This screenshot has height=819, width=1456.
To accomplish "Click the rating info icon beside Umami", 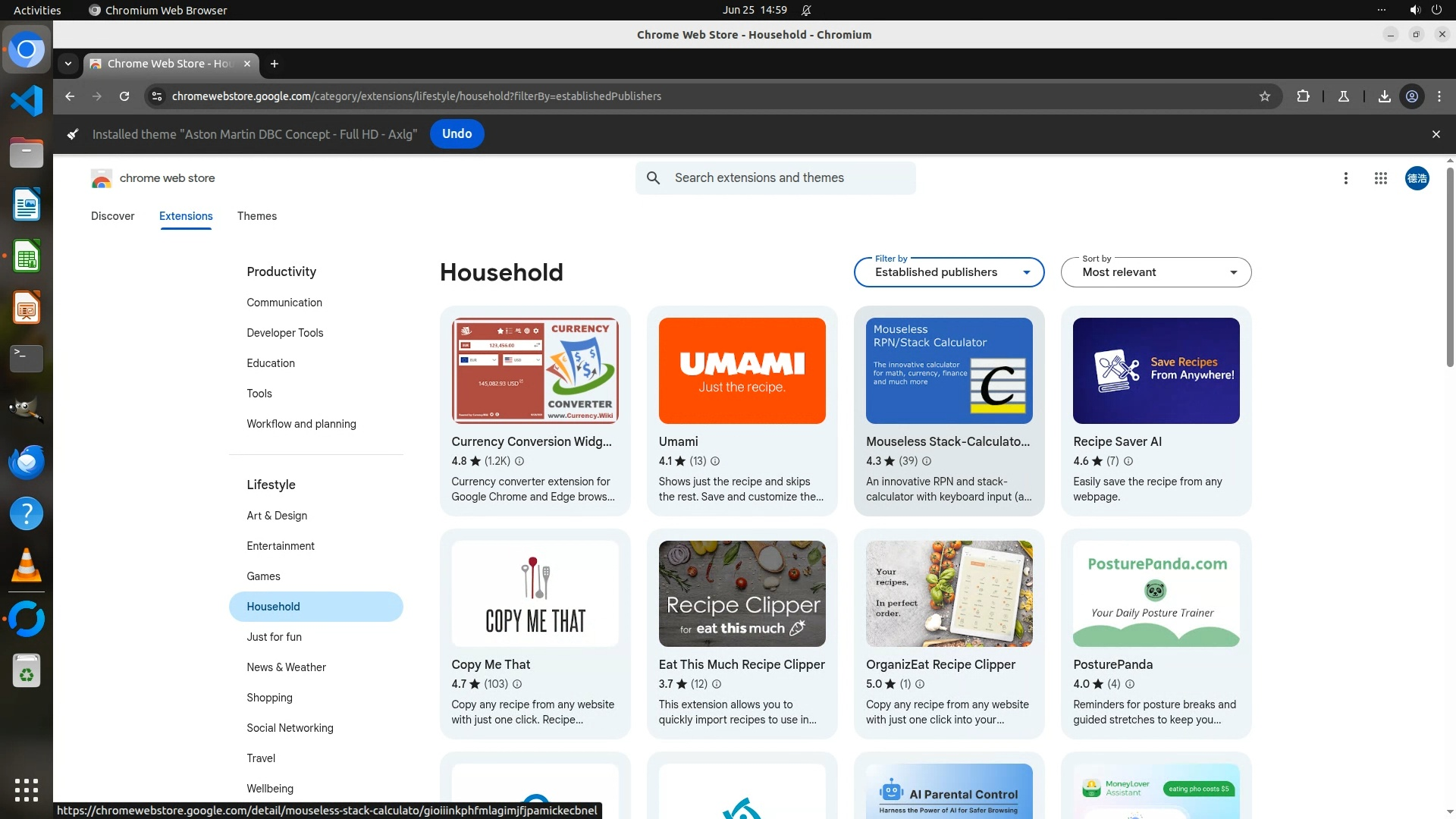I will pyautogui.click(x=714, y=461).
